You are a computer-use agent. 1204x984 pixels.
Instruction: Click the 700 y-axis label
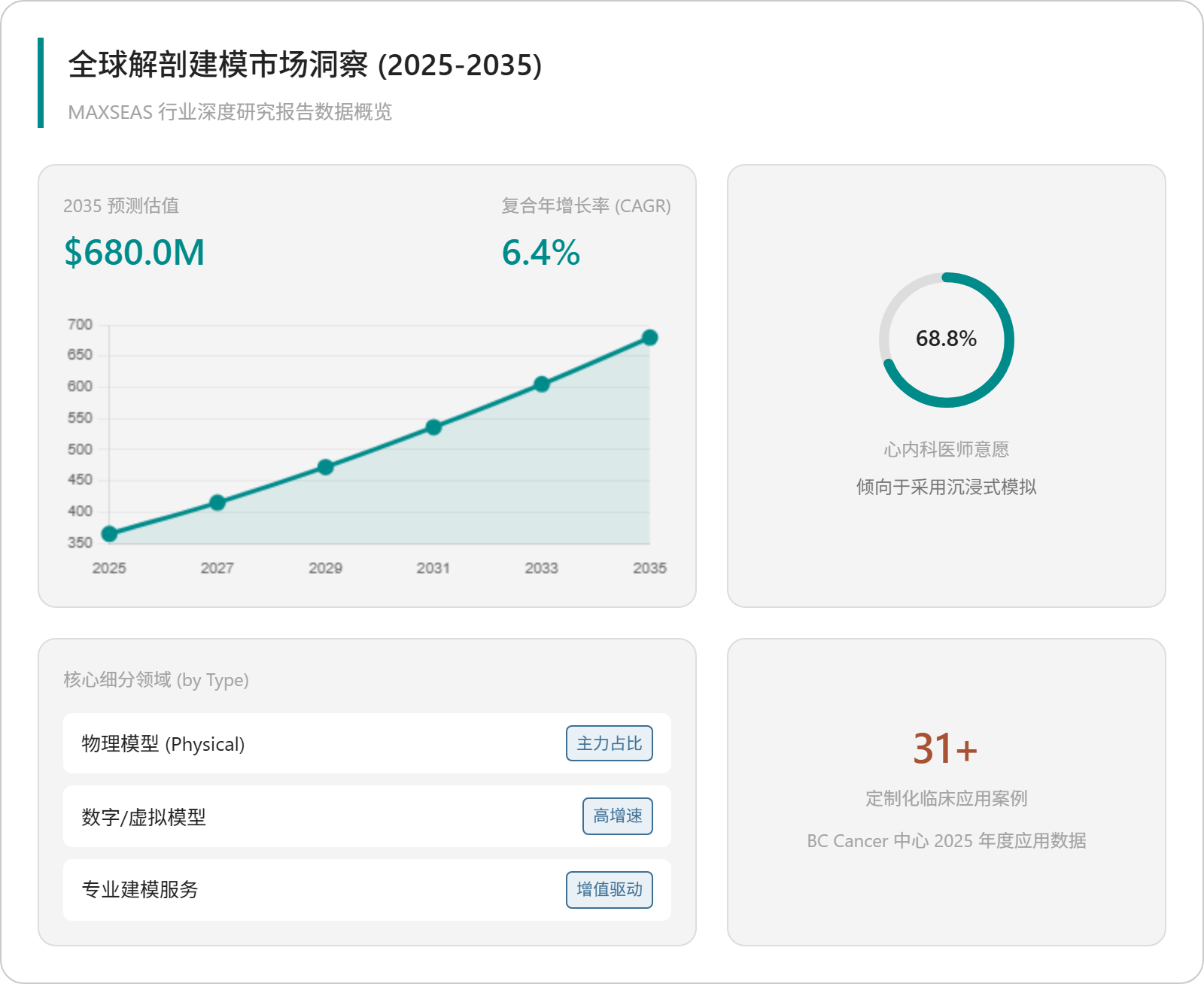pos(80,324)
